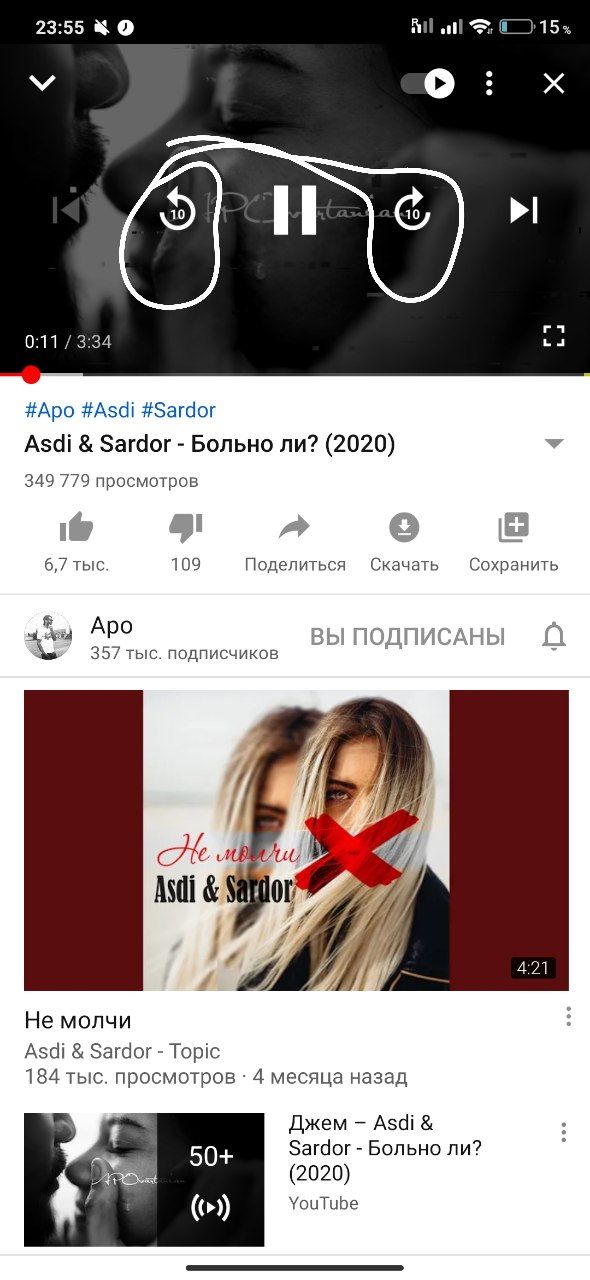Minimize player with down chevron

coord(42,83)
